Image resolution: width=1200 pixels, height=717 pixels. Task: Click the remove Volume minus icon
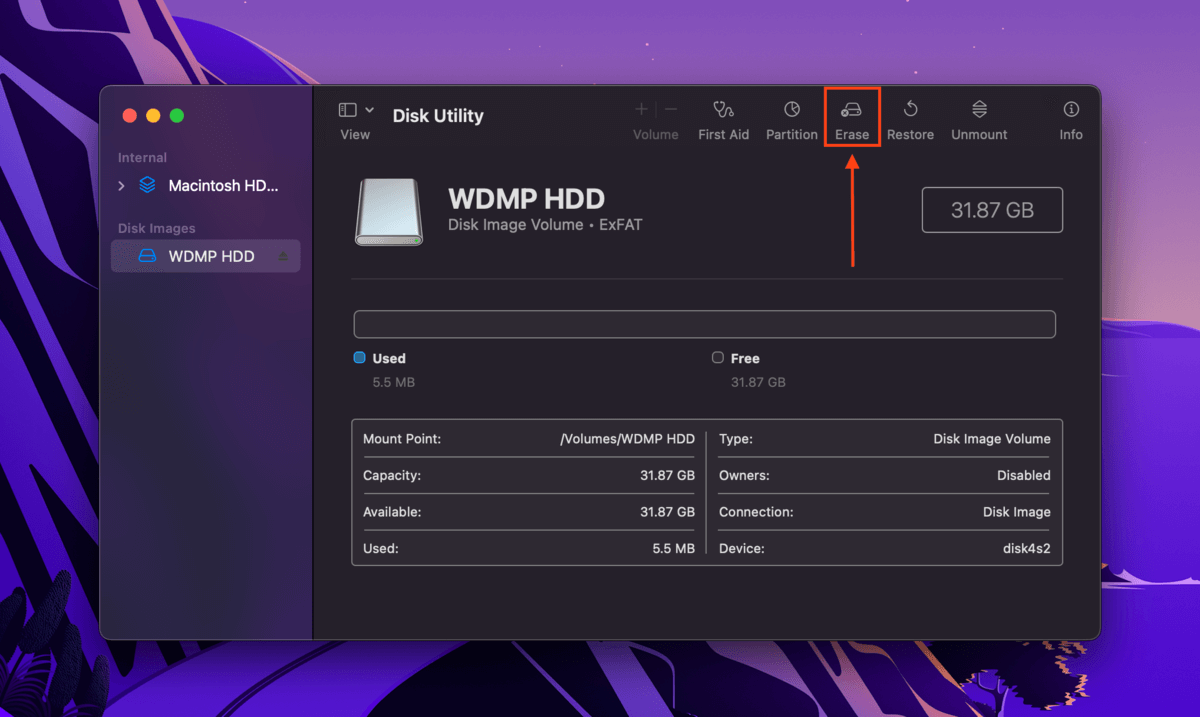[671, 109]
